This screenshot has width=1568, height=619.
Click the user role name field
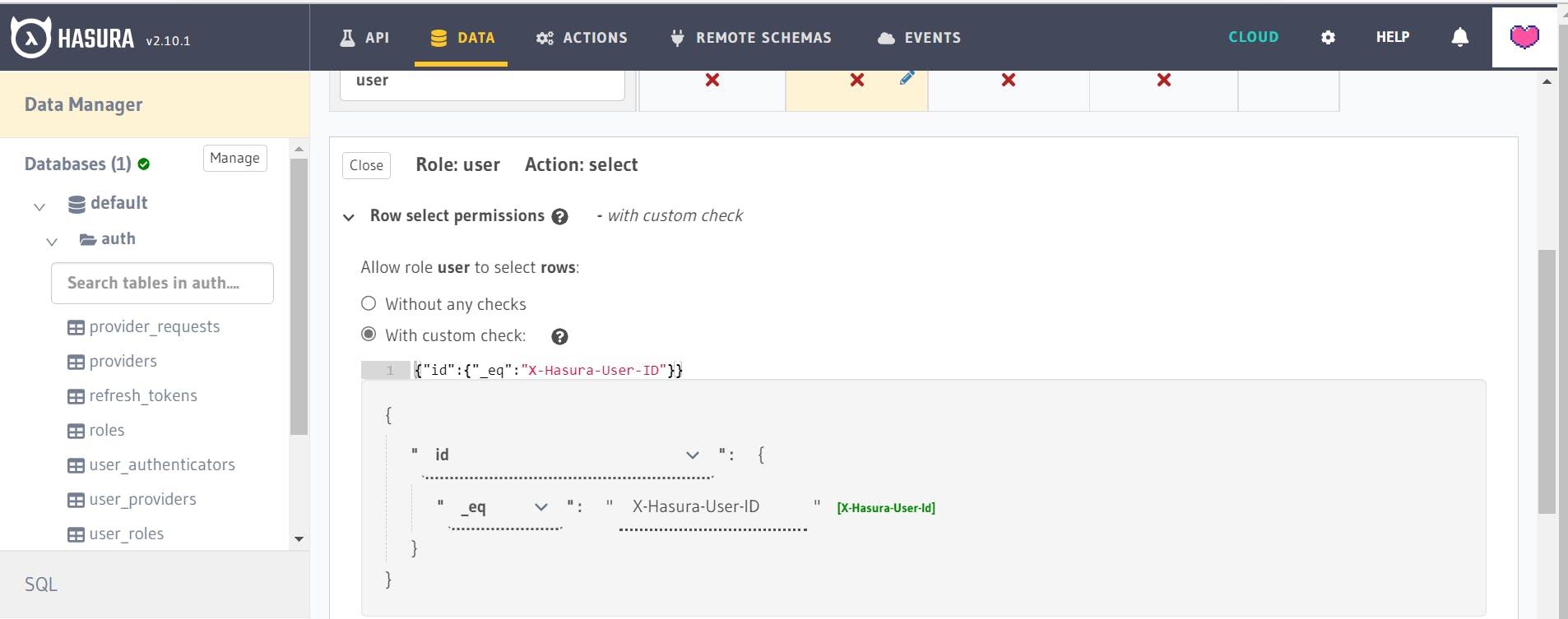pyautogui.click(x=482, y=82)
